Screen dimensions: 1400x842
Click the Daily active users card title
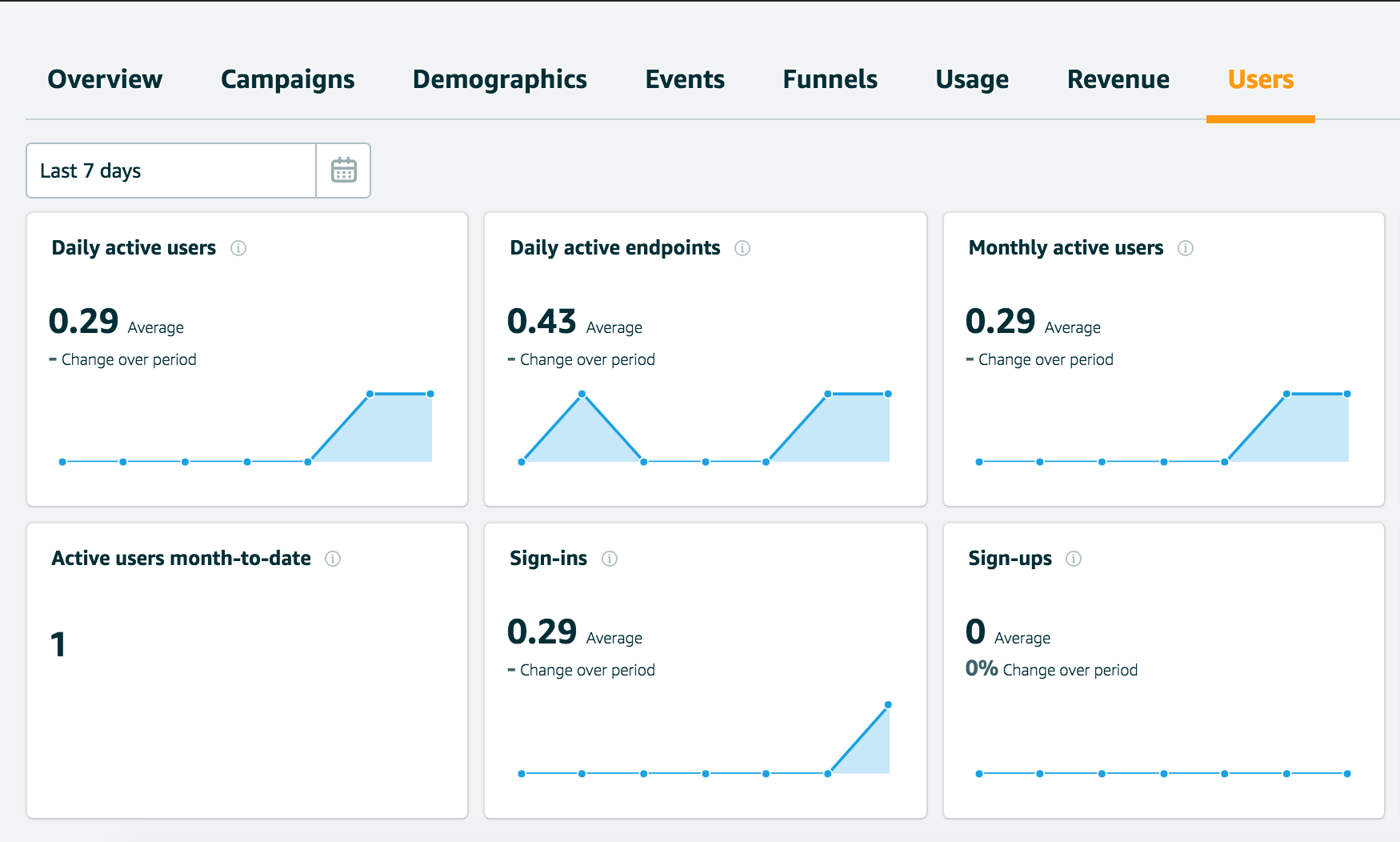[x=134, y=248]
